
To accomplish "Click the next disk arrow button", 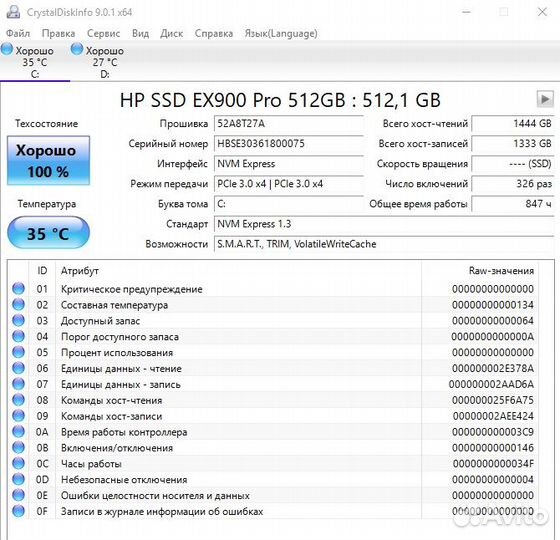I will (545, 99).
